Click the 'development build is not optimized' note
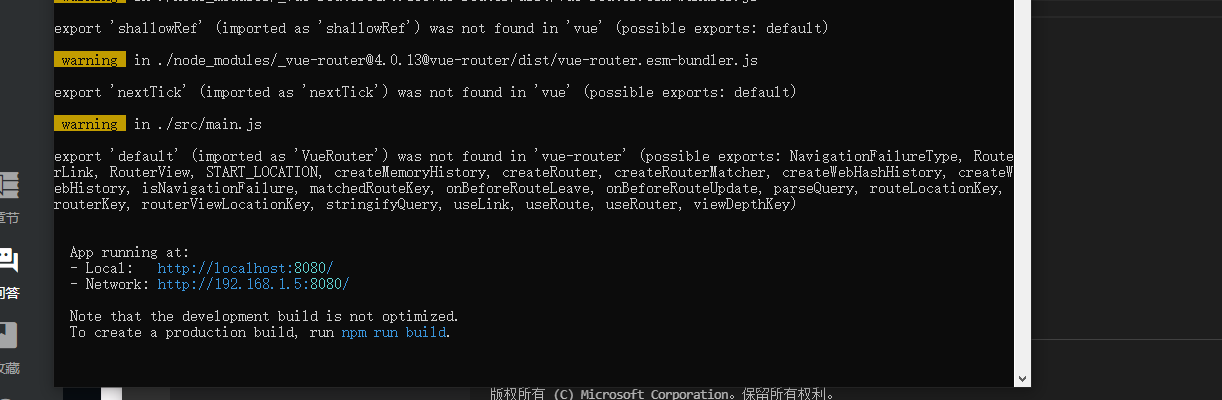This screenshot has height=400, width=1222. pos(264,316)
